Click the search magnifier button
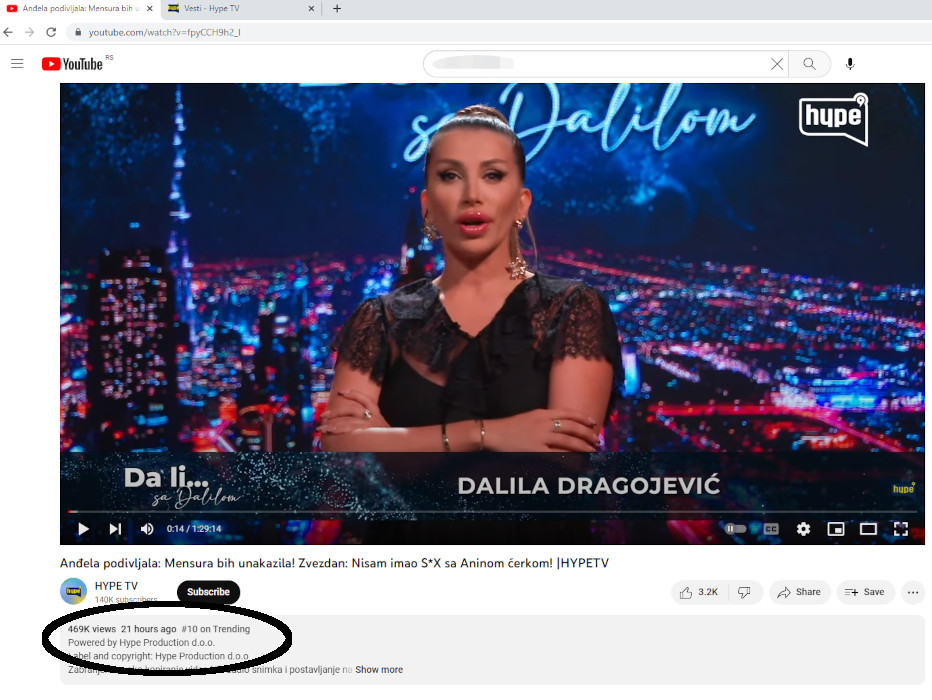Screen dimensions: 932x700 (x=809, y=64)
